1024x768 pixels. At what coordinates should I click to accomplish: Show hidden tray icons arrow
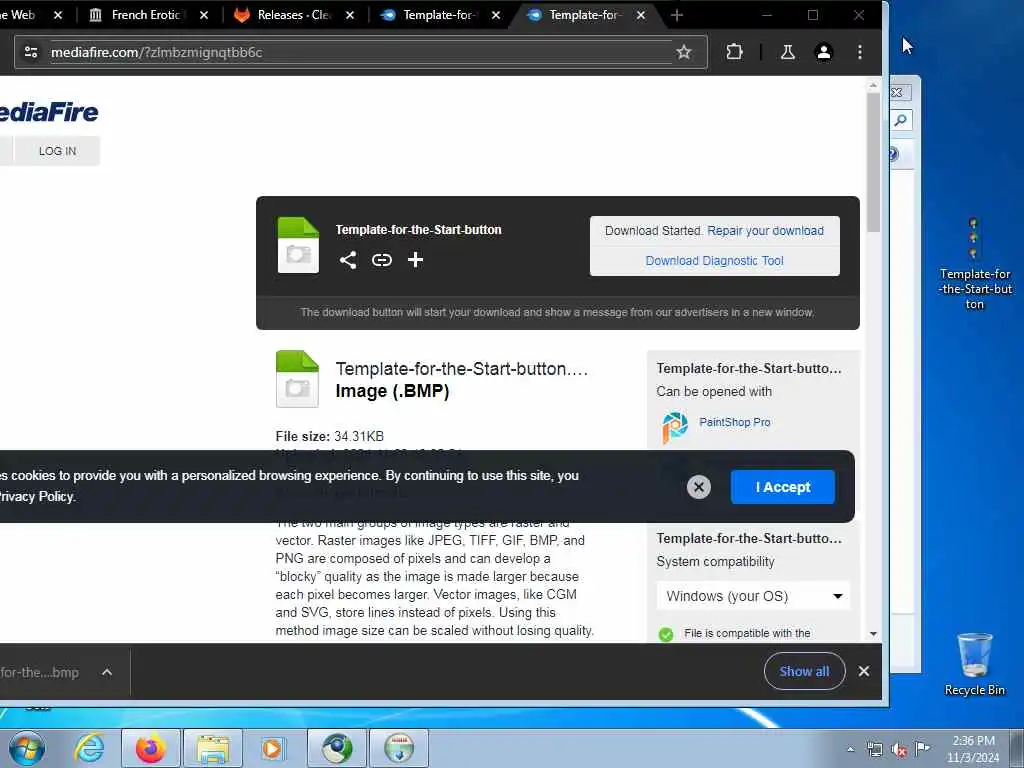(850, 749)
